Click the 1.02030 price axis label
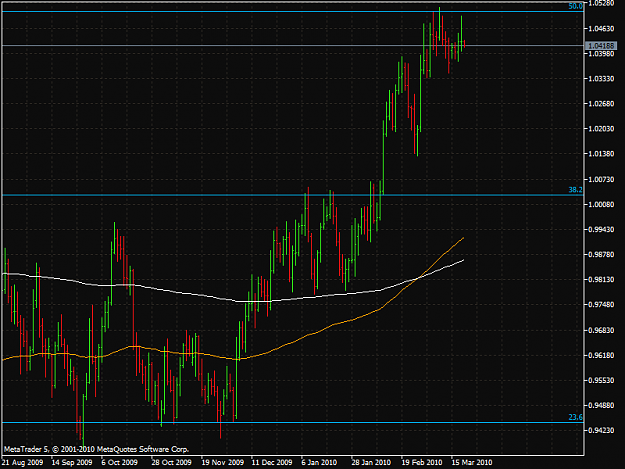 601,129
